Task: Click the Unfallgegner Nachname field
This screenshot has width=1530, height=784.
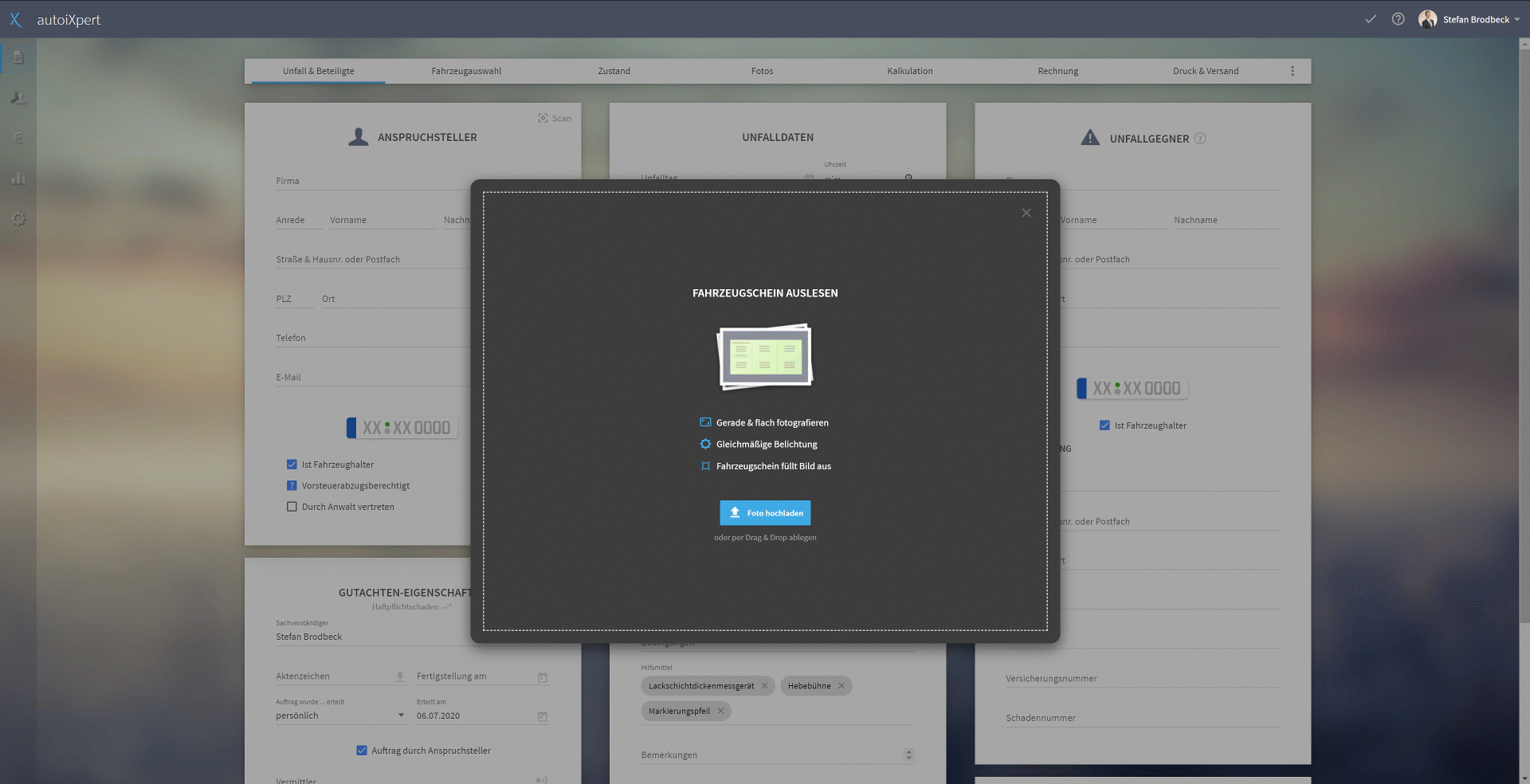Action: (x=1226, y=220)
